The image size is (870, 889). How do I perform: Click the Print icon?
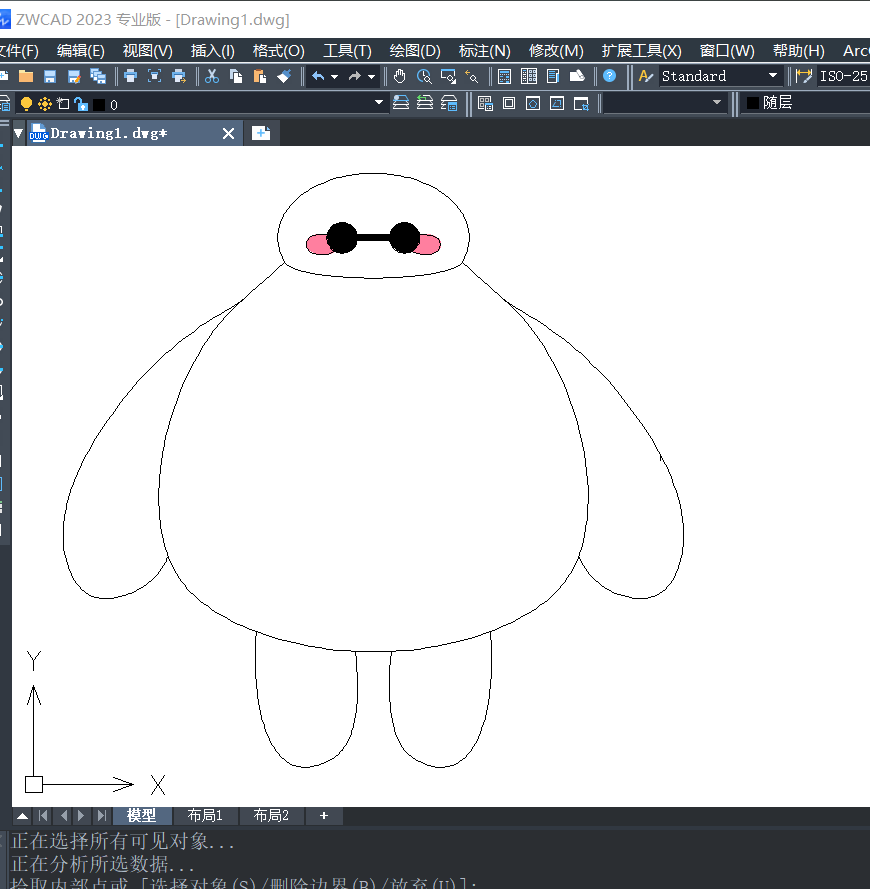(x=130, y=76)
